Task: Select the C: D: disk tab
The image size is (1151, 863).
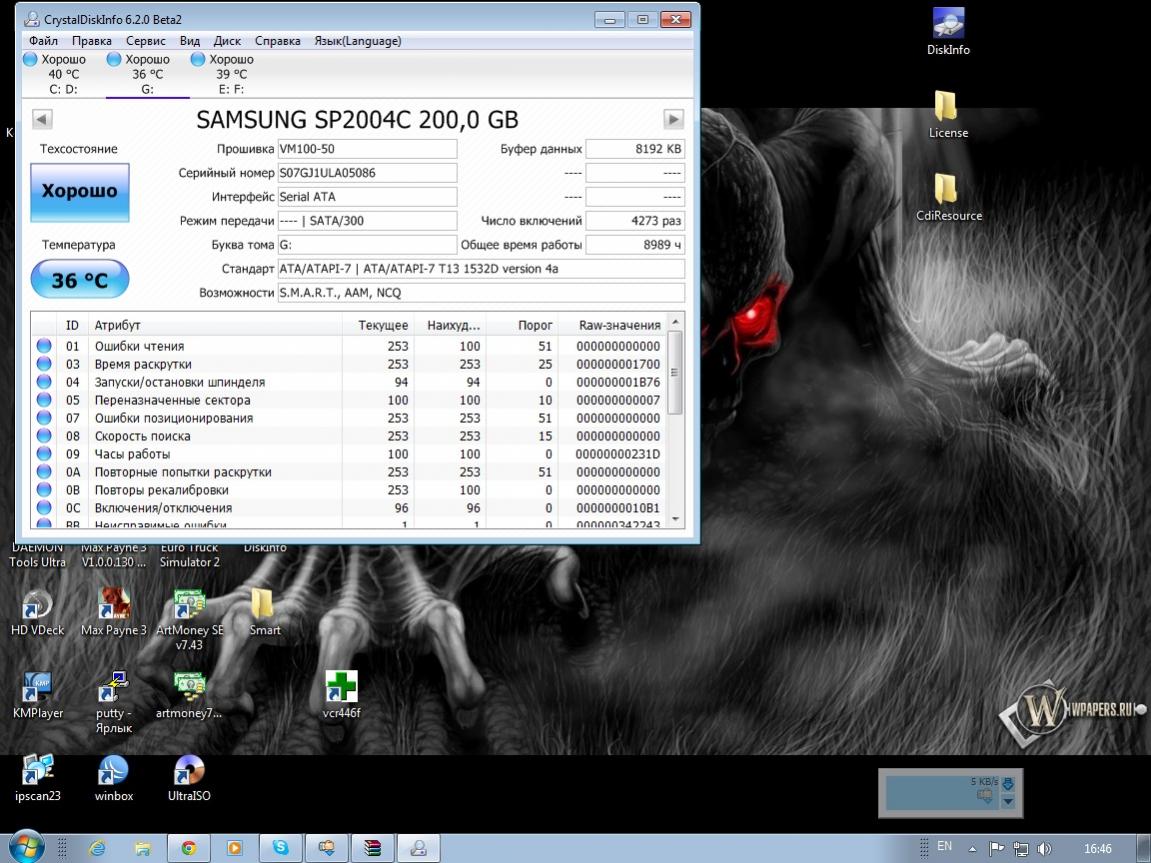Action: point(62,74)
